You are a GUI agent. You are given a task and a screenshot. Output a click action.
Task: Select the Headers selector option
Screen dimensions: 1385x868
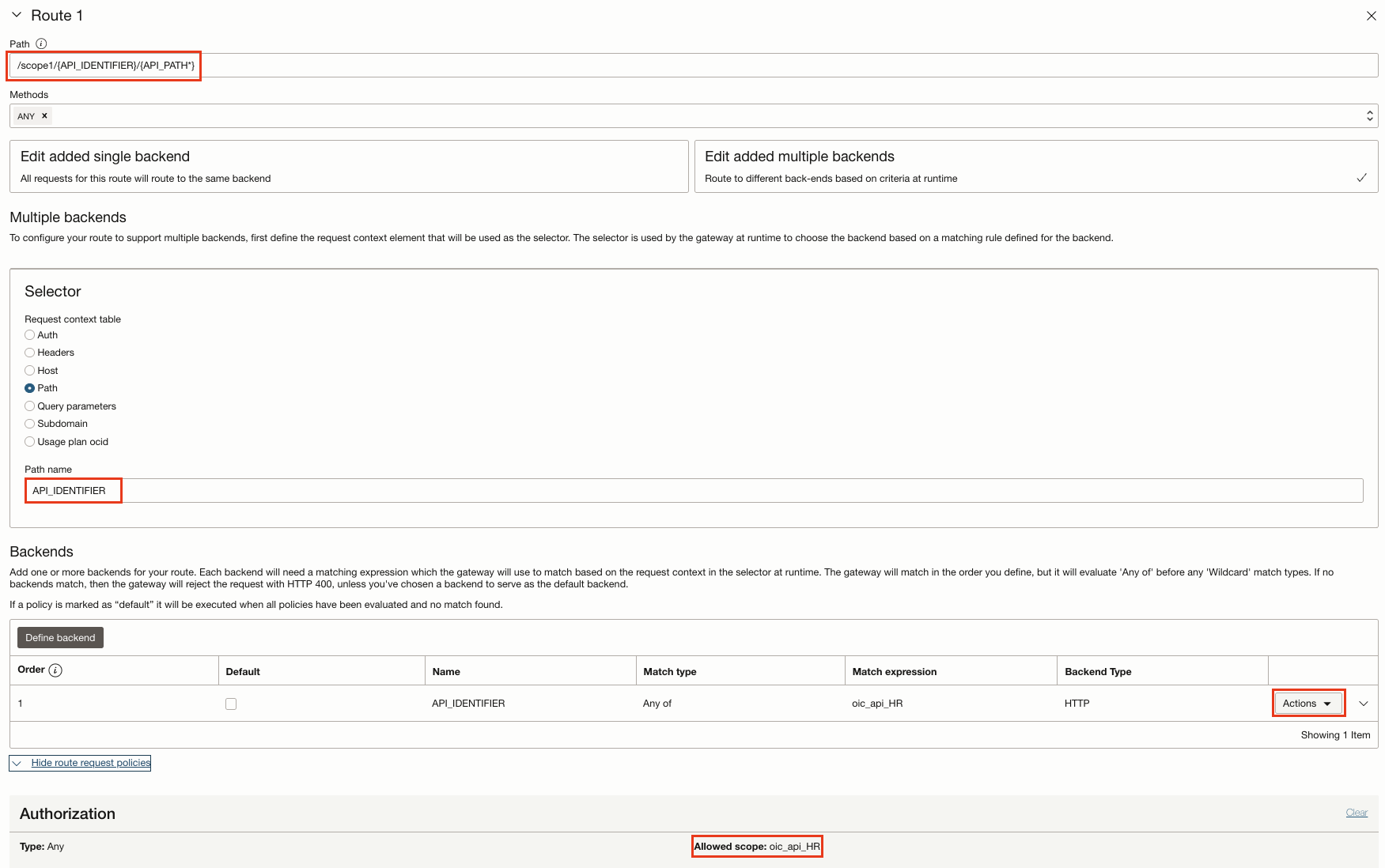pos(30,353)
